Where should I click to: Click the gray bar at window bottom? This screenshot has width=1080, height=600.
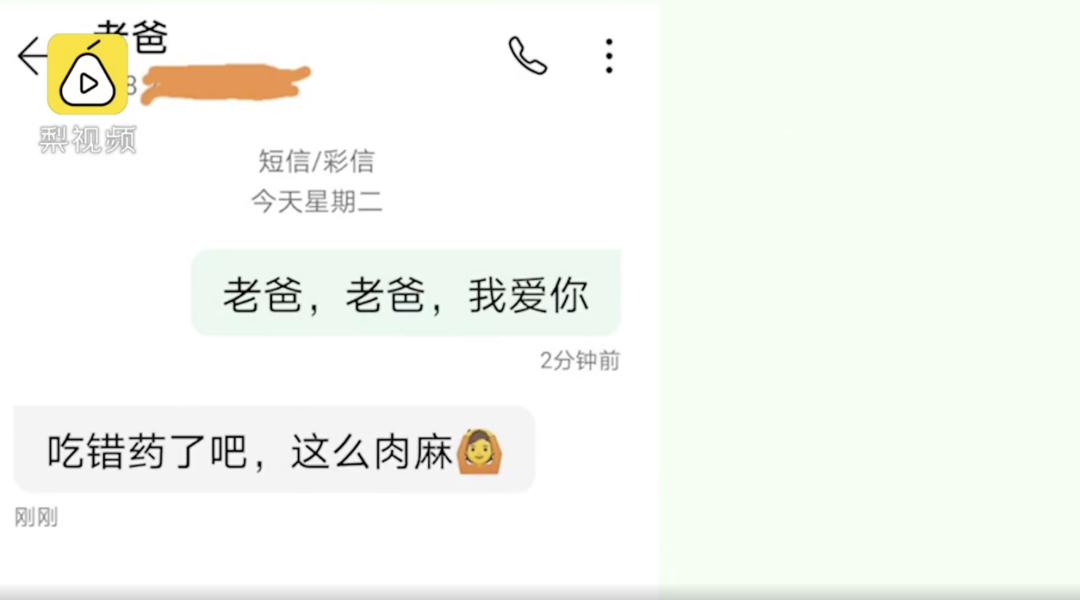coord(540,594)
